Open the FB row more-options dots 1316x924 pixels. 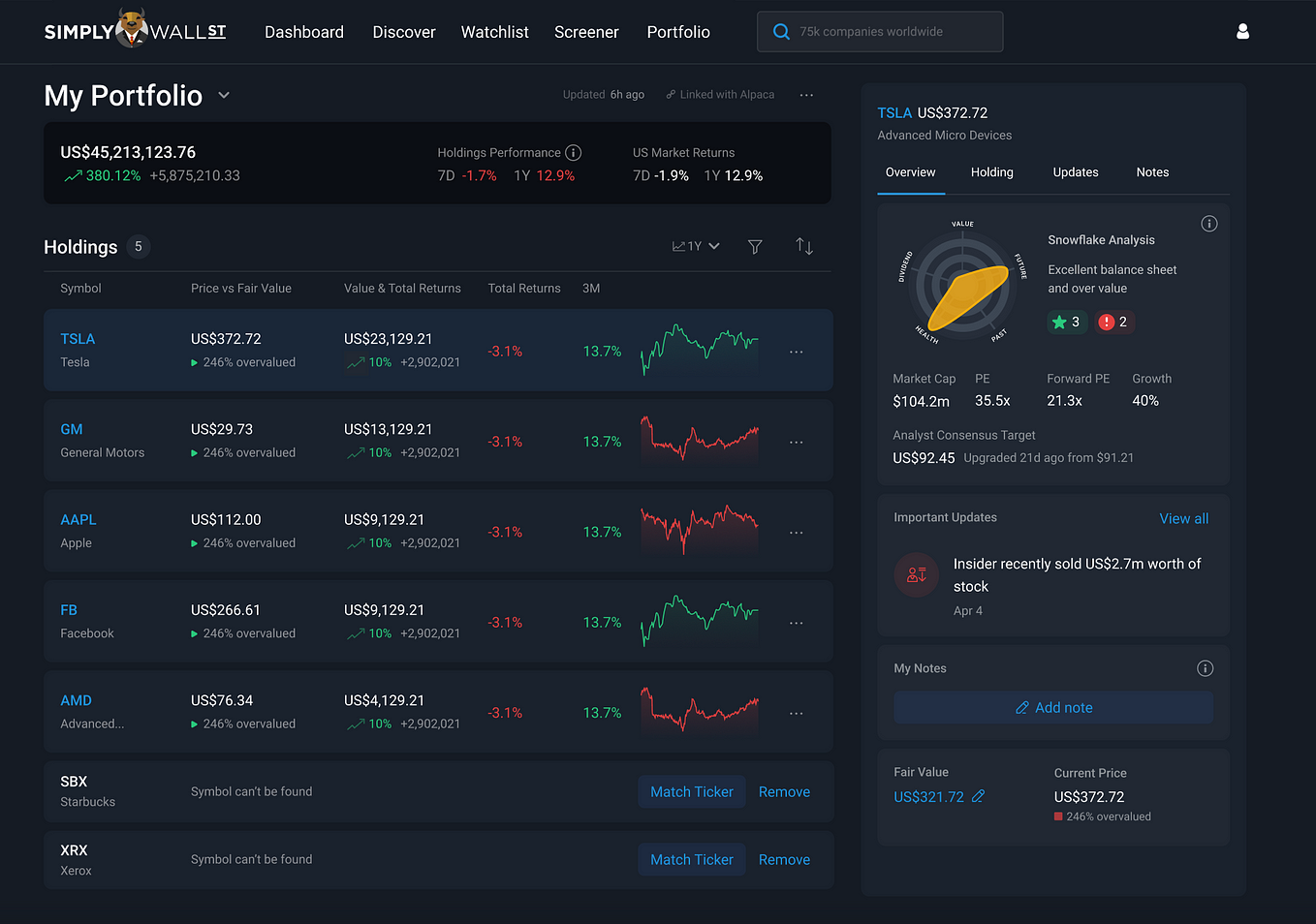coord(797,623)
